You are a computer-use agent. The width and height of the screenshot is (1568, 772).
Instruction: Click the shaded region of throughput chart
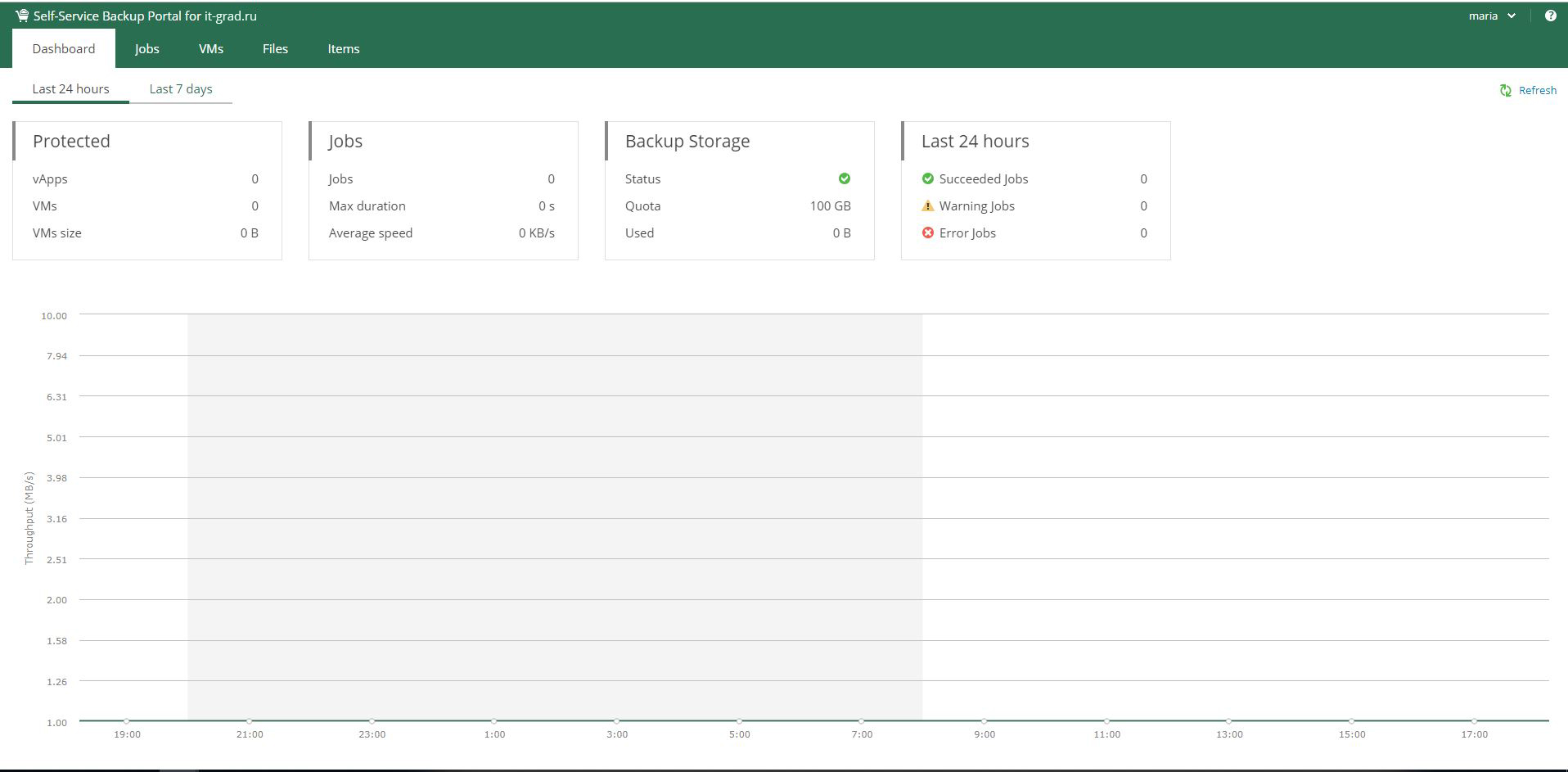(x=555, y=516)
